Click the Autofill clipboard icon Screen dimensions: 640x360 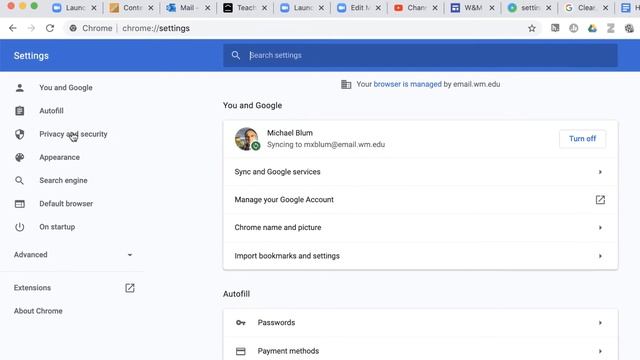[x=20, y=111]
